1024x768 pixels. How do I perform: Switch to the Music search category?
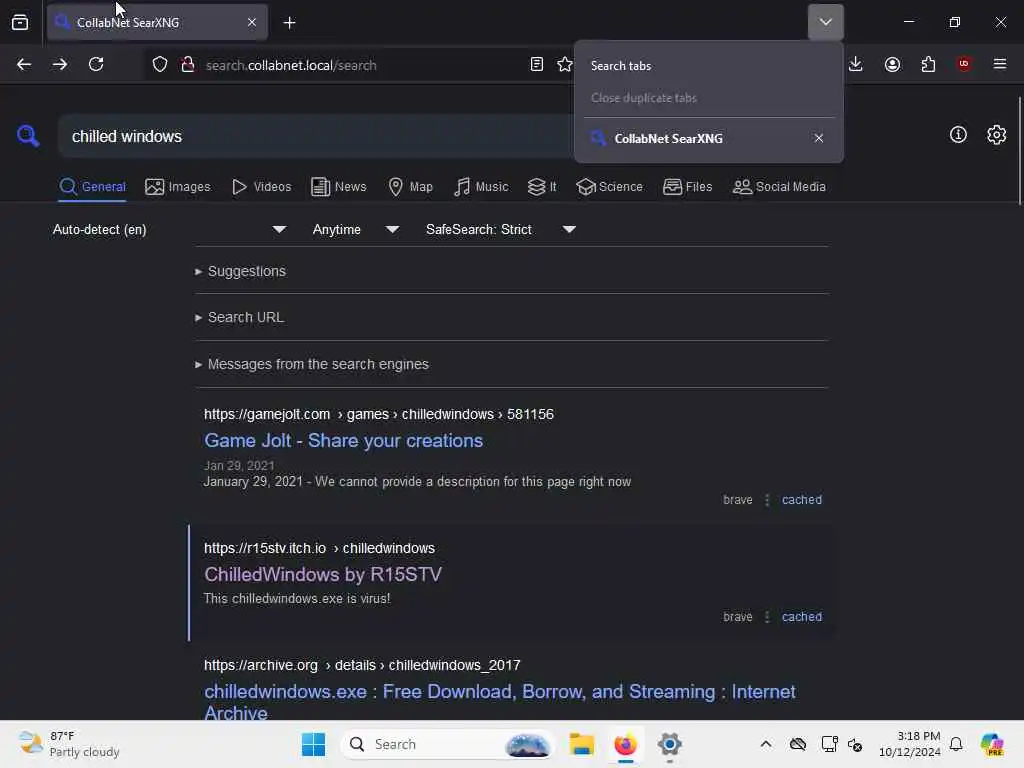[x=481, y=187]
